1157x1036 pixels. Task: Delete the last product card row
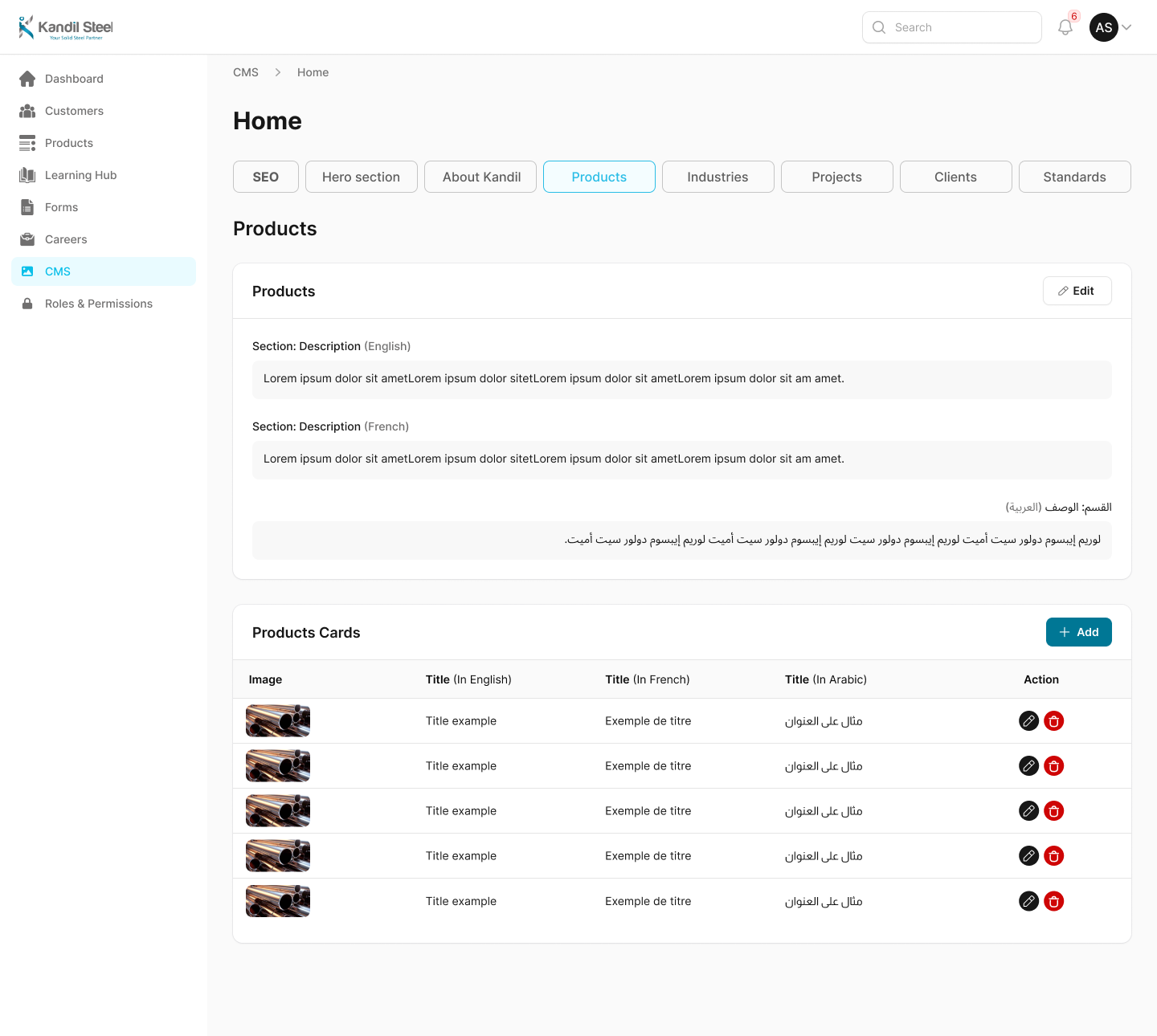tap(1054, 901)
